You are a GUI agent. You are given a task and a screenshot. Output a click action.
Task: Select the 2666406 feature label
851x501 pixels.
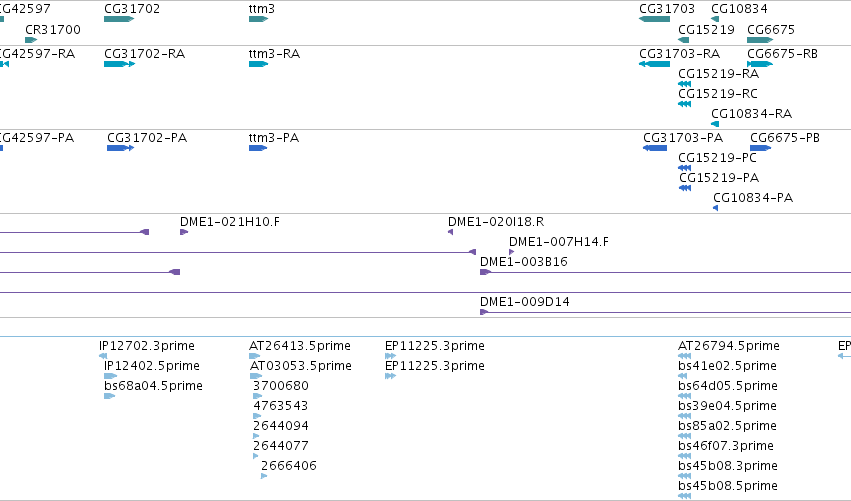pos(289,466)
